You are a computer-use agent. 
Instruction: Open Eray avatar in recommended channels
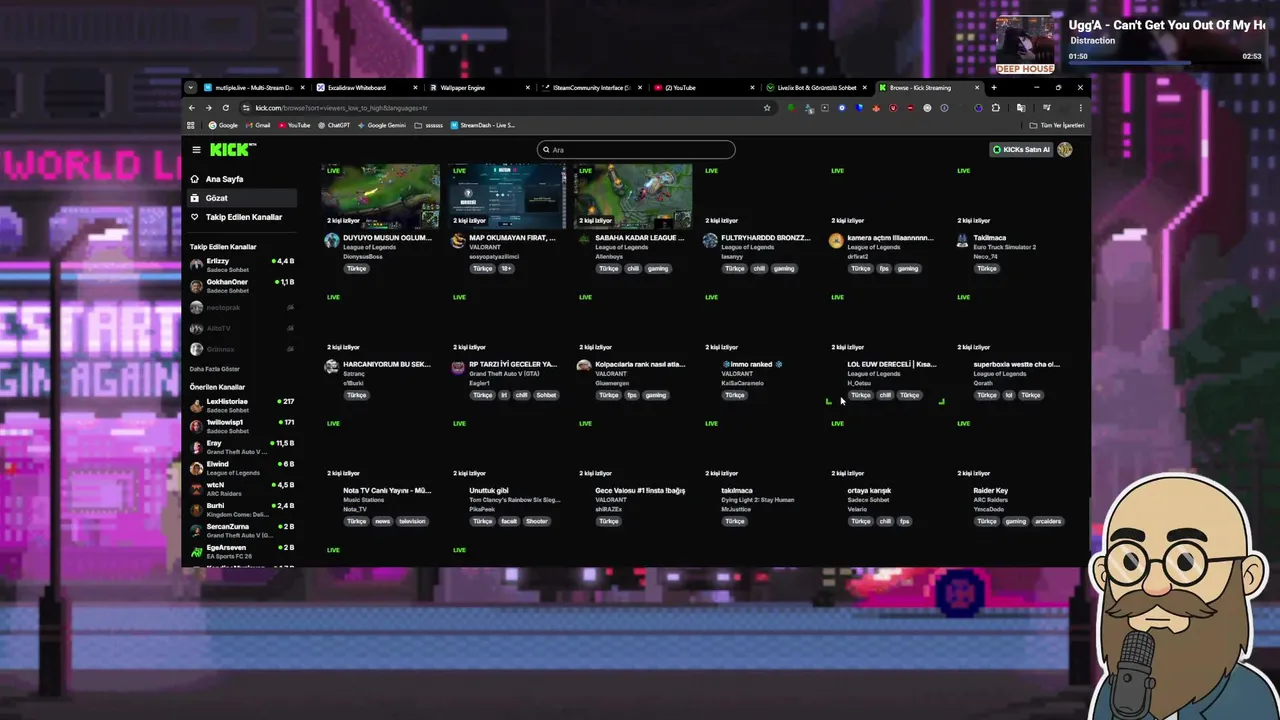[x=196, y=447]
